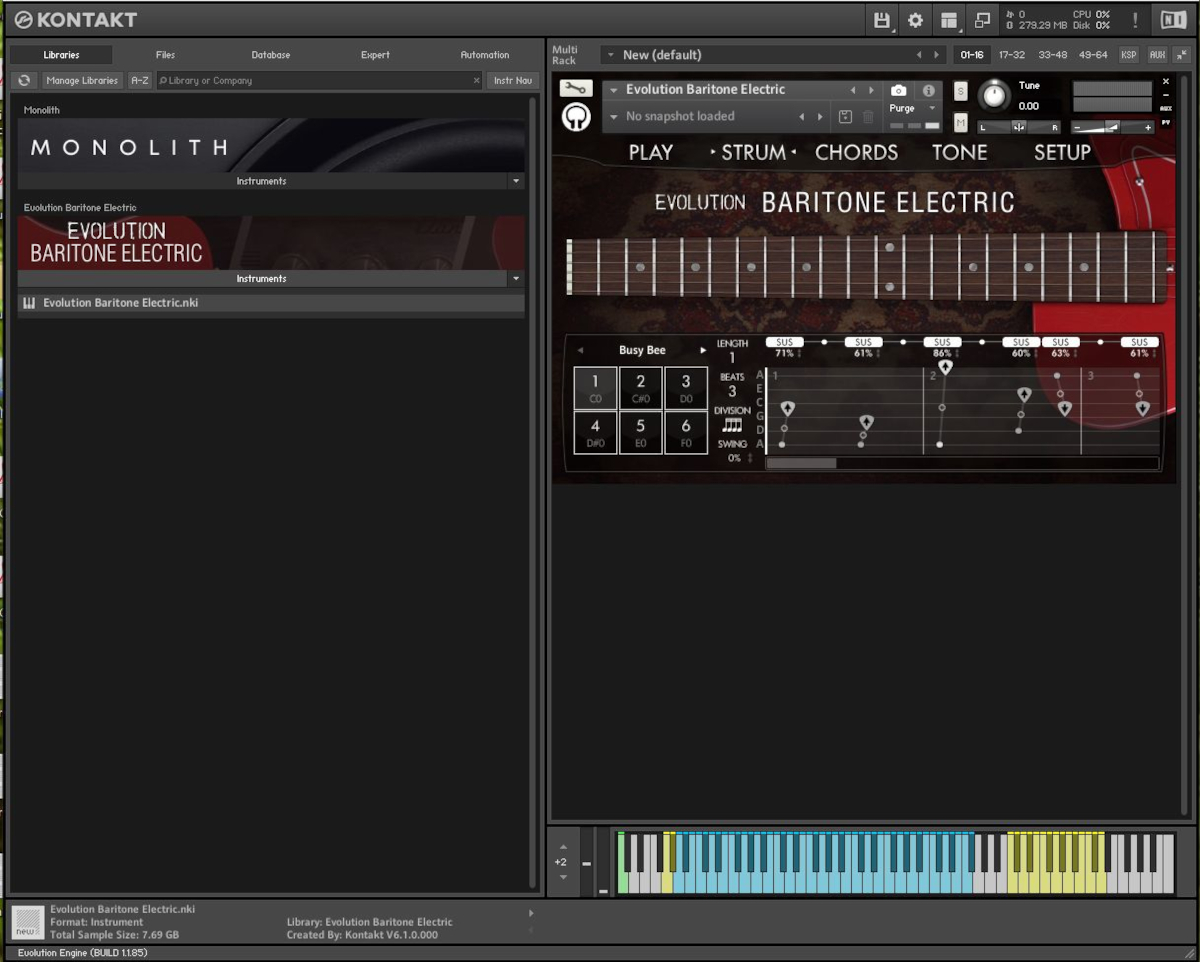Image resolution: width=1200 pixels, height=962 pixels.
Task: Collapse Evolution Baritone Electric Instruments dropdown
Action: [516, 279]
